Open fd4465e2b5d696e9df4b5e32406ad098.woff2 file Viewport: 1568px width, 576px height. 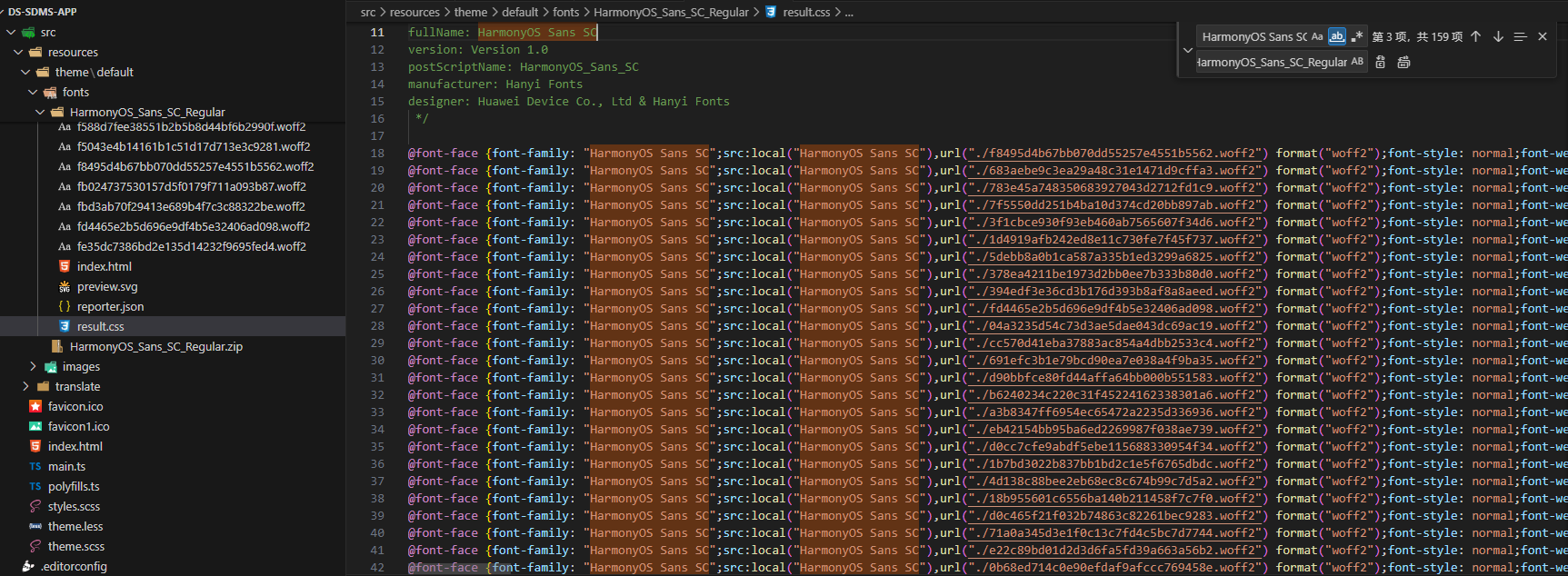pyautogui.click(x=194, y=226)
